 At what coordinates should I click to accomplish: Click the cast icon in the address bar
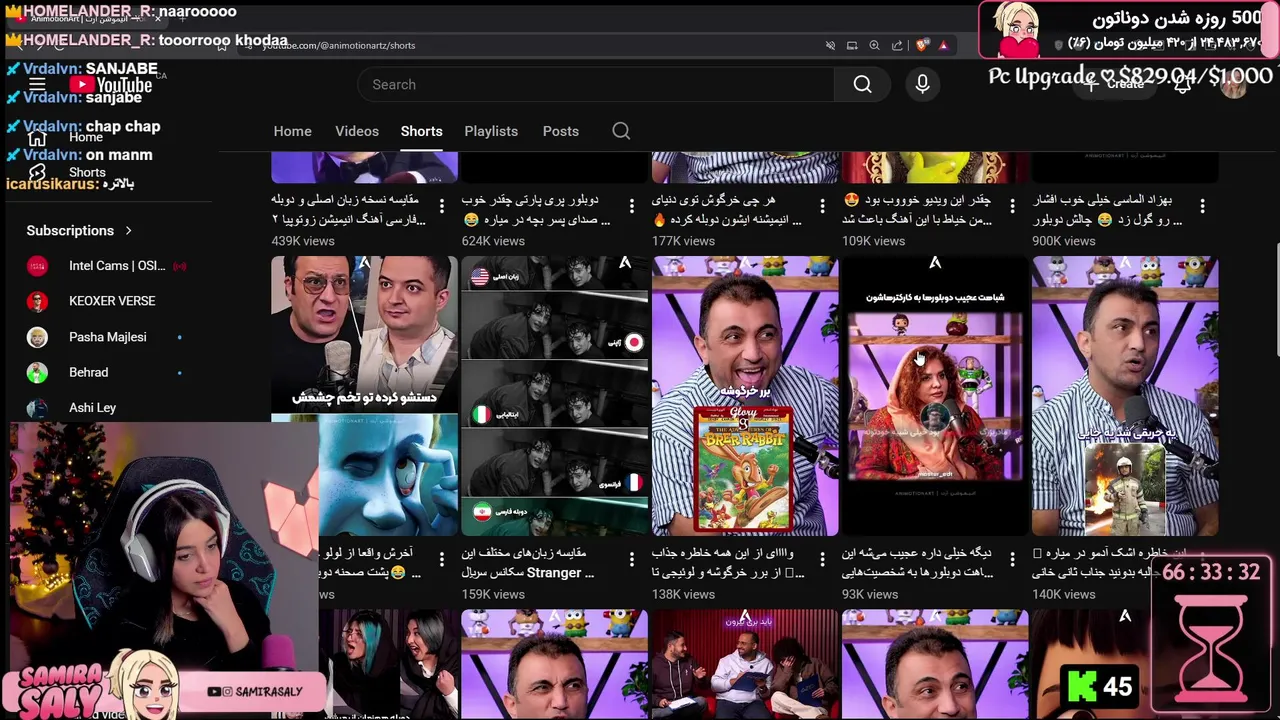pos(852,45)
